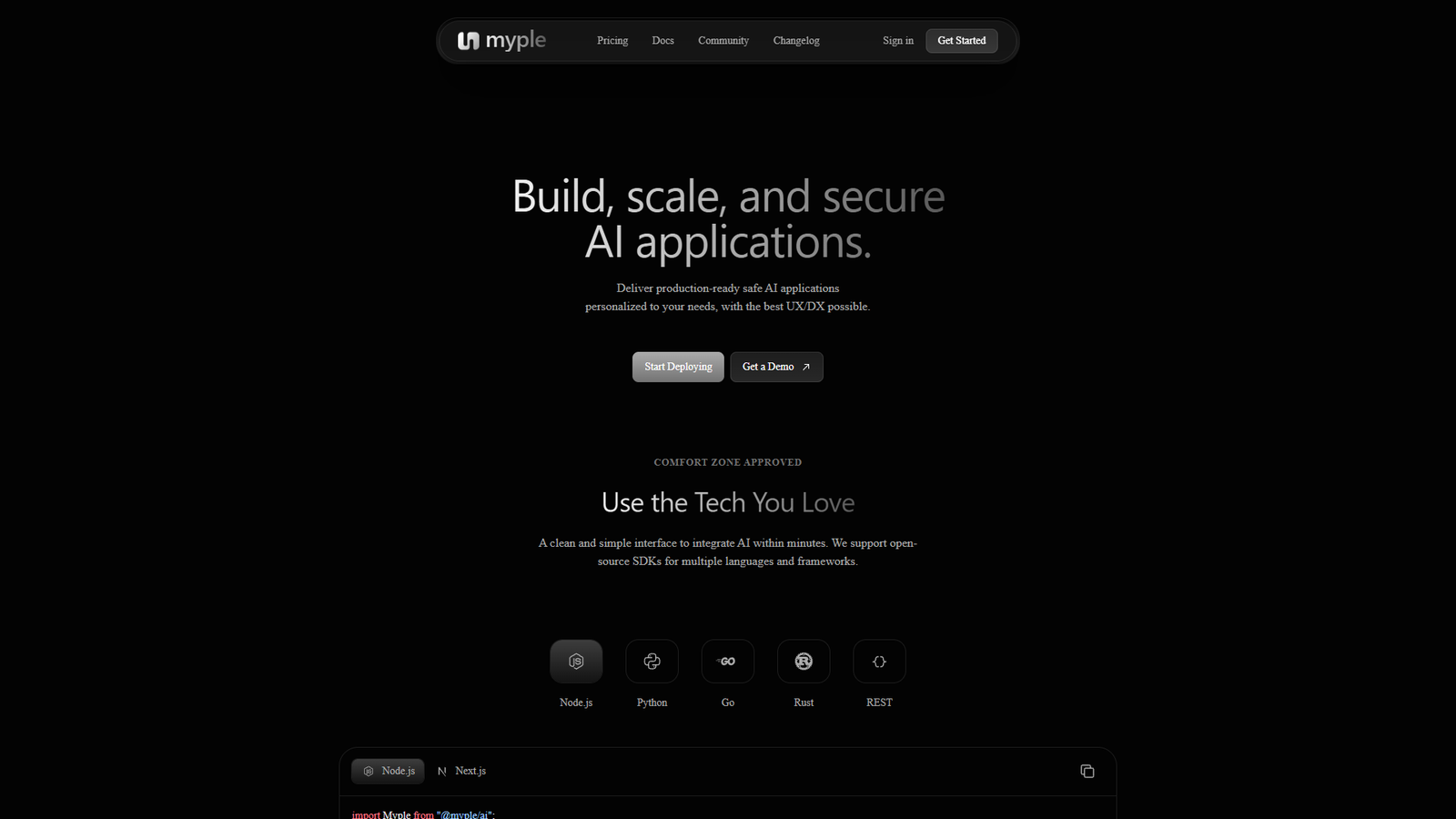Screen dimensions: 1456x819
Task: Select the Node.js SDK icon
Action: [x=576, y=662]
